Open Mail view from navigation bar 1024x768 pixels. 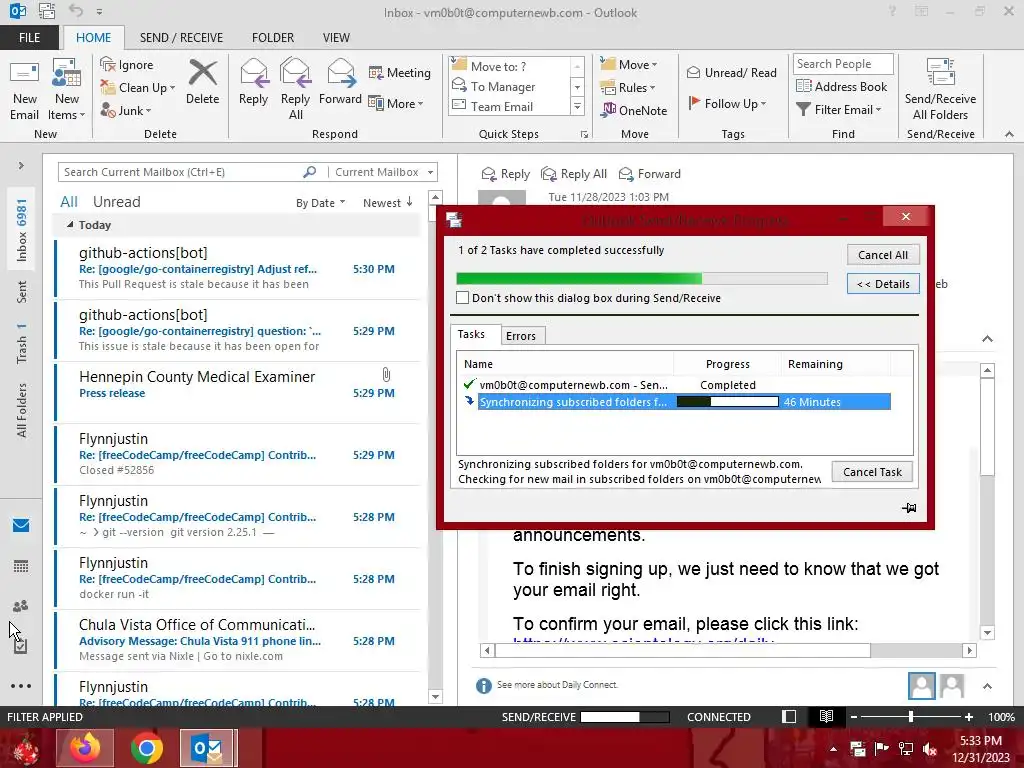(x=21, y=525)
